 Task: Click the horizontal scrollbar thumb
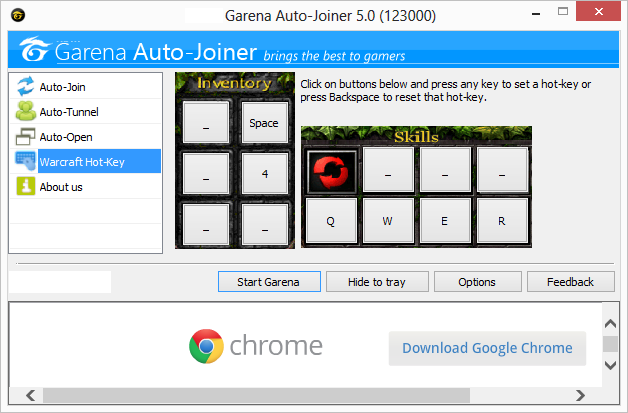(256, 395)
